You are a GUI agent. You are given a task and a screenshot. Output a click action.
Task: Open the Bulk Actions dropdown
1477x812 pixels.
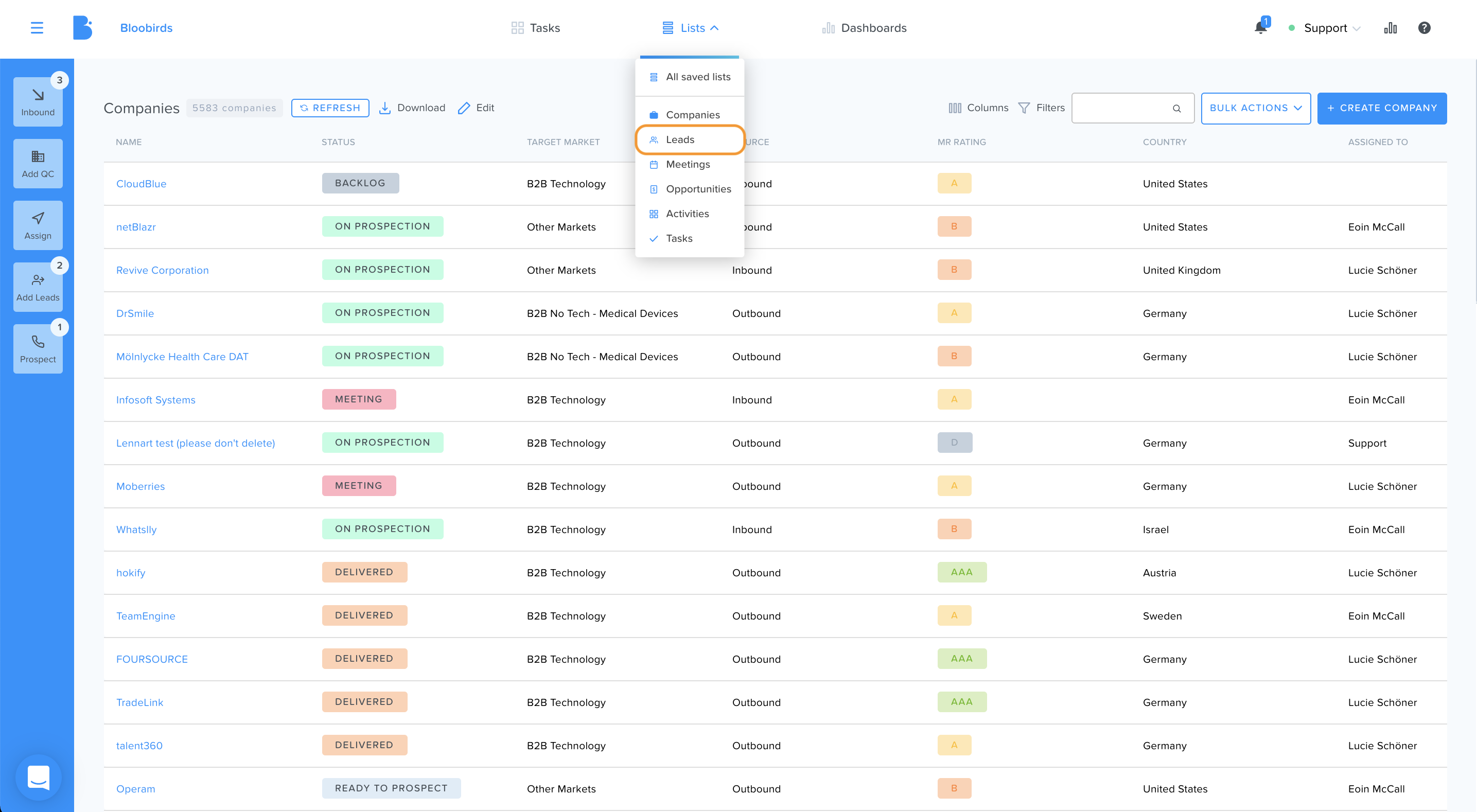point(1256,108)
